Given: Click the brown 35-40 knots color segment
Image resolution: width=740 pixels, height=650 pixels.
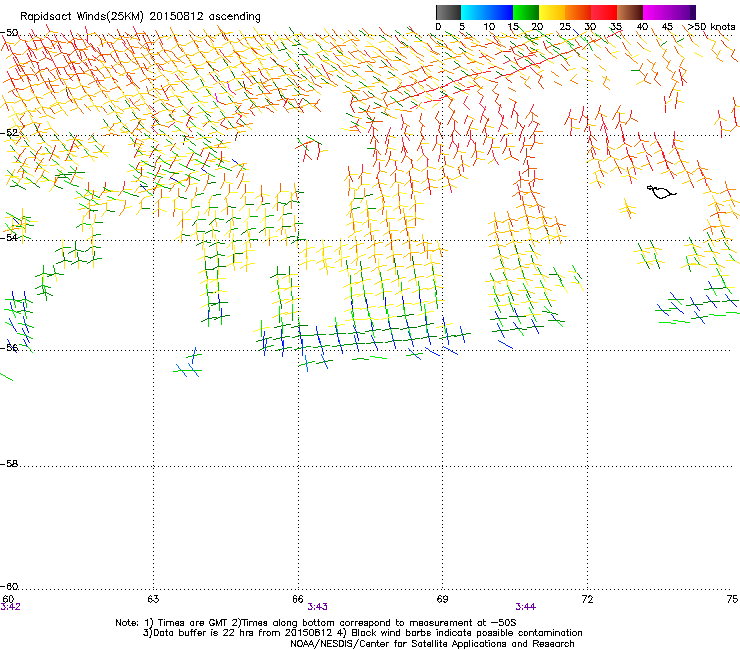Looking at the screenshot, I should click(630, 12).
